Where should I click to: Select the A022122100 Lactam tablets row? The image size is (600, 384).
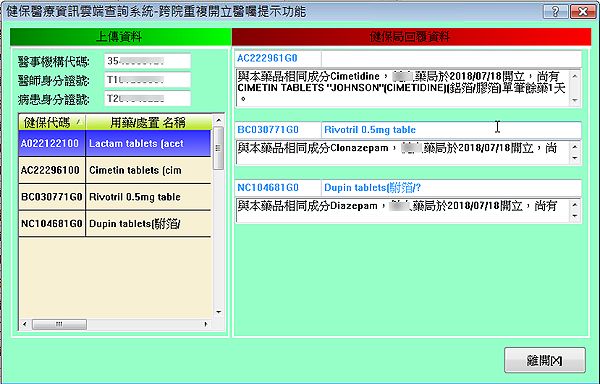pos(115,143)
